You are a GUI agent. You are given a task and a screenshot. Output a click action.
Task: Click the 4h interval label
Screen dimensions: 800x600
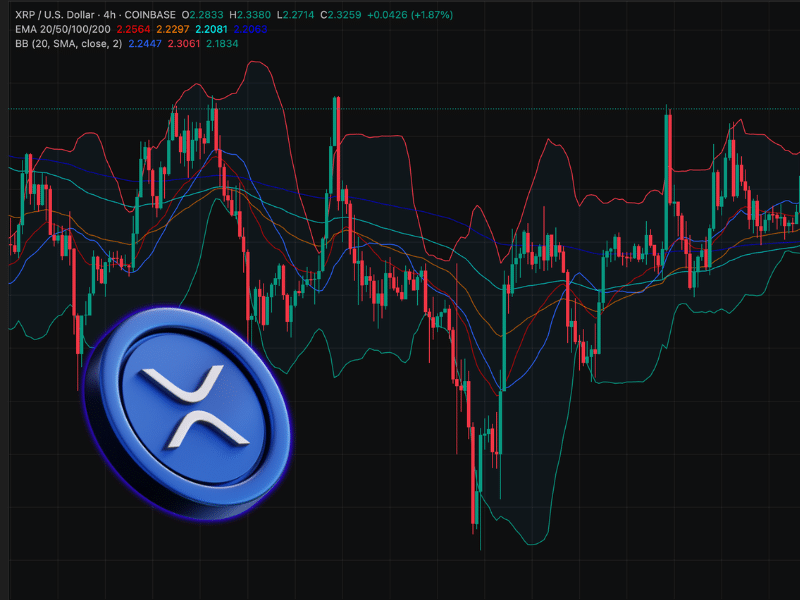point(109,15)
